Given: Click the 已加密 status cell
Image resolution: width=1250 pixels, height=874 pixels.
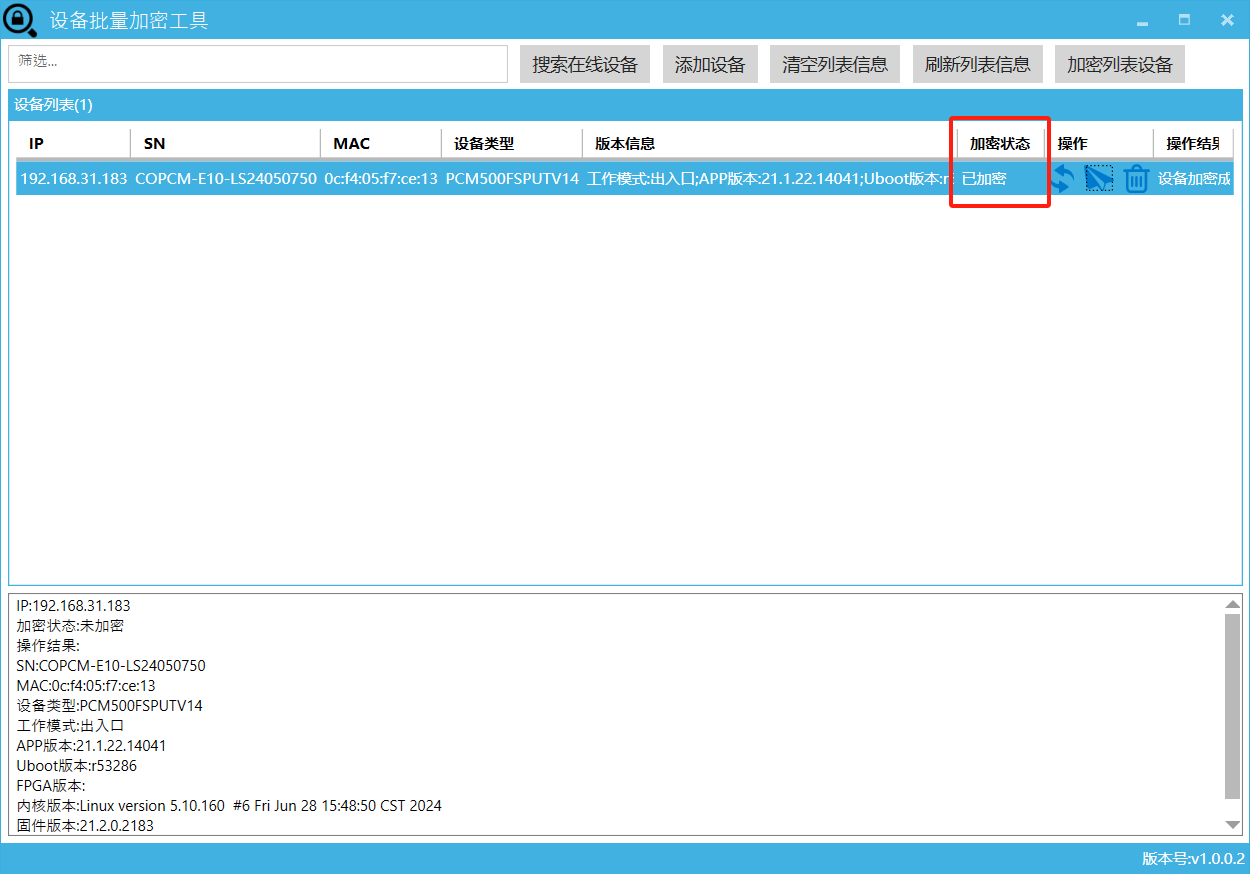Looking at the screenshot, I should click(x=984, y=179).
